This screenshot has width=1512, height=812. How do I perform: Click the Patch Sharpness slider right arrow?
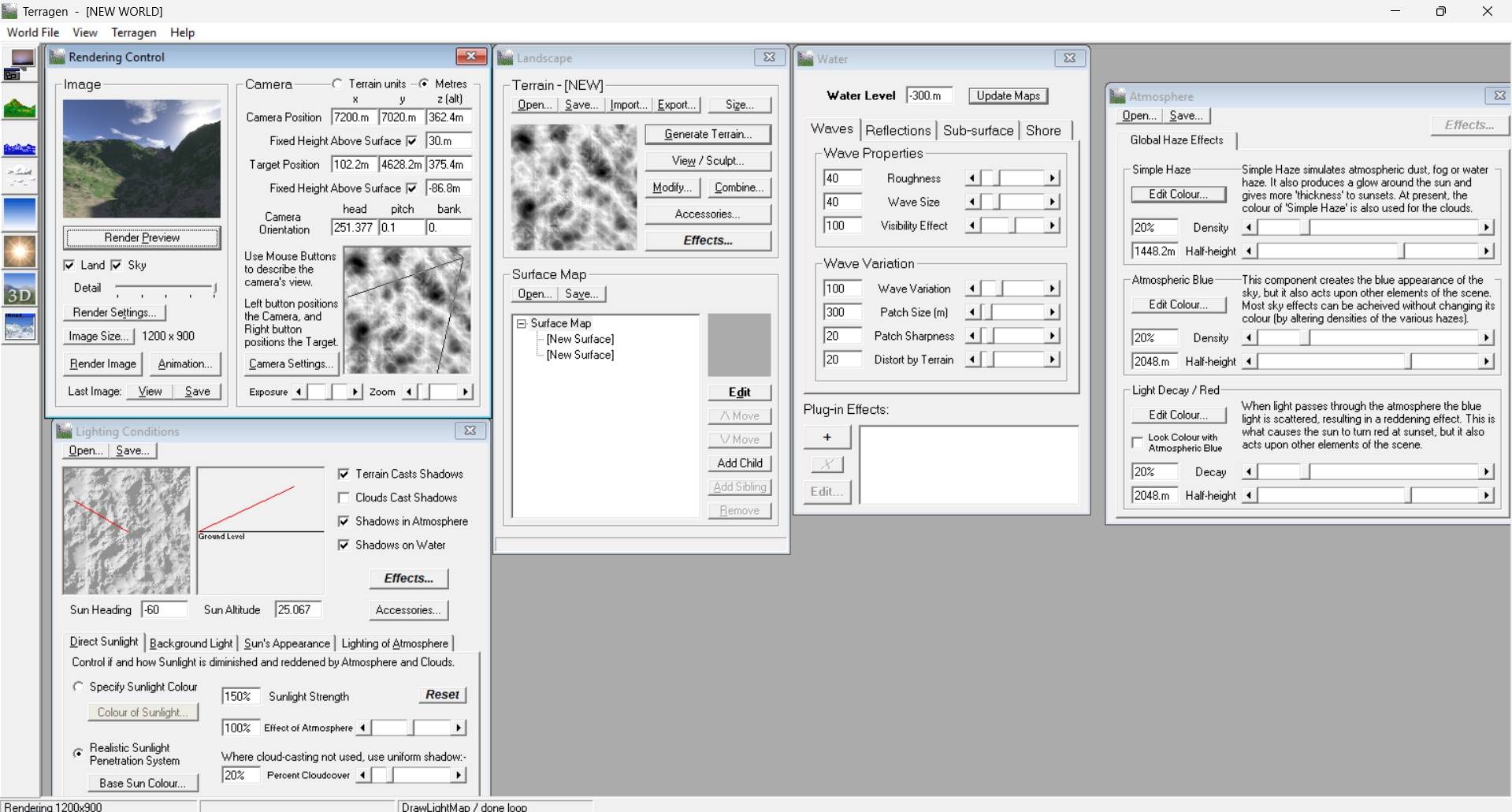(x=1052, y=336)
